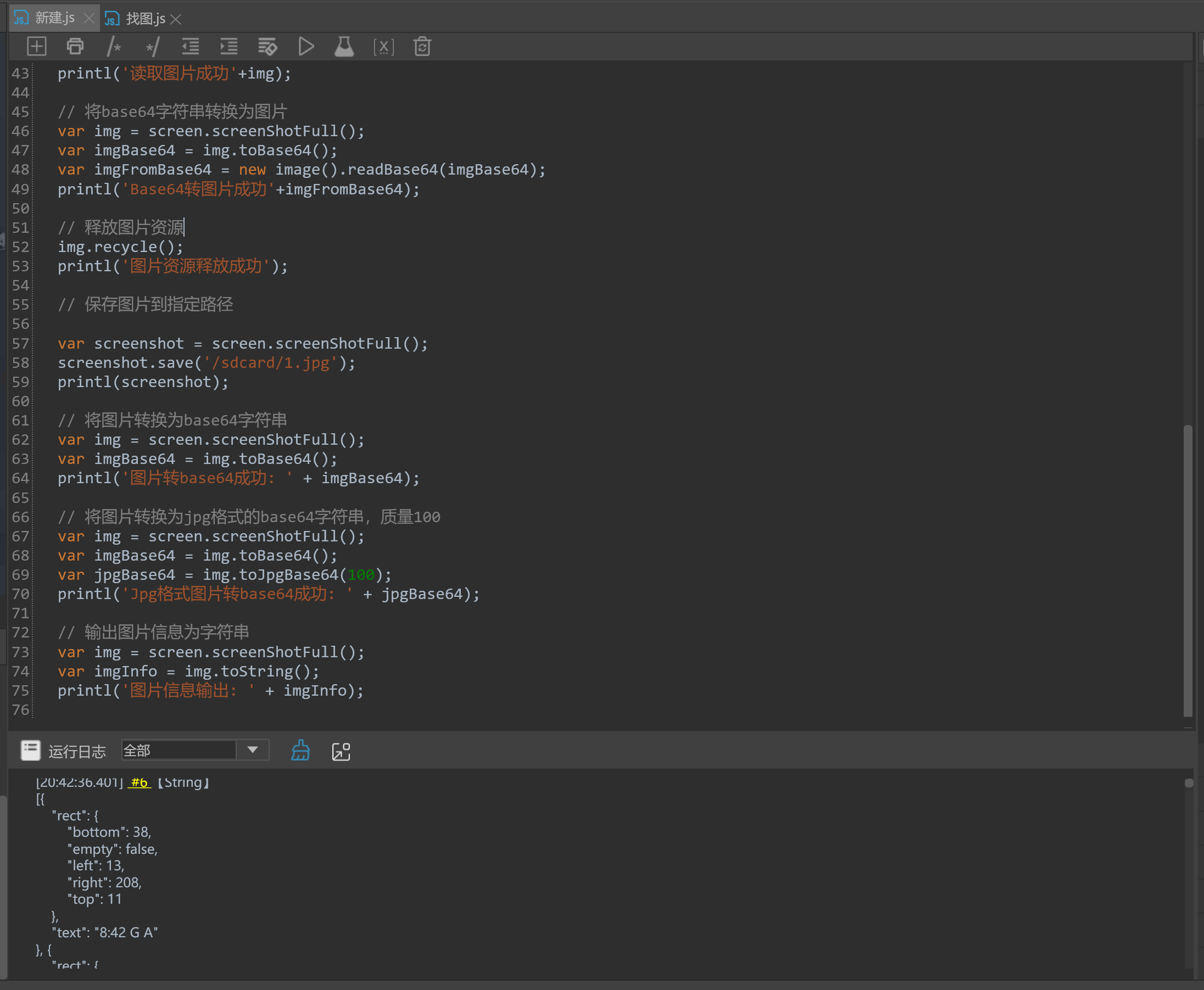The image size is (1204, 990).
Task: Click log entry "bottom": 38
Action: coord(109,832)
